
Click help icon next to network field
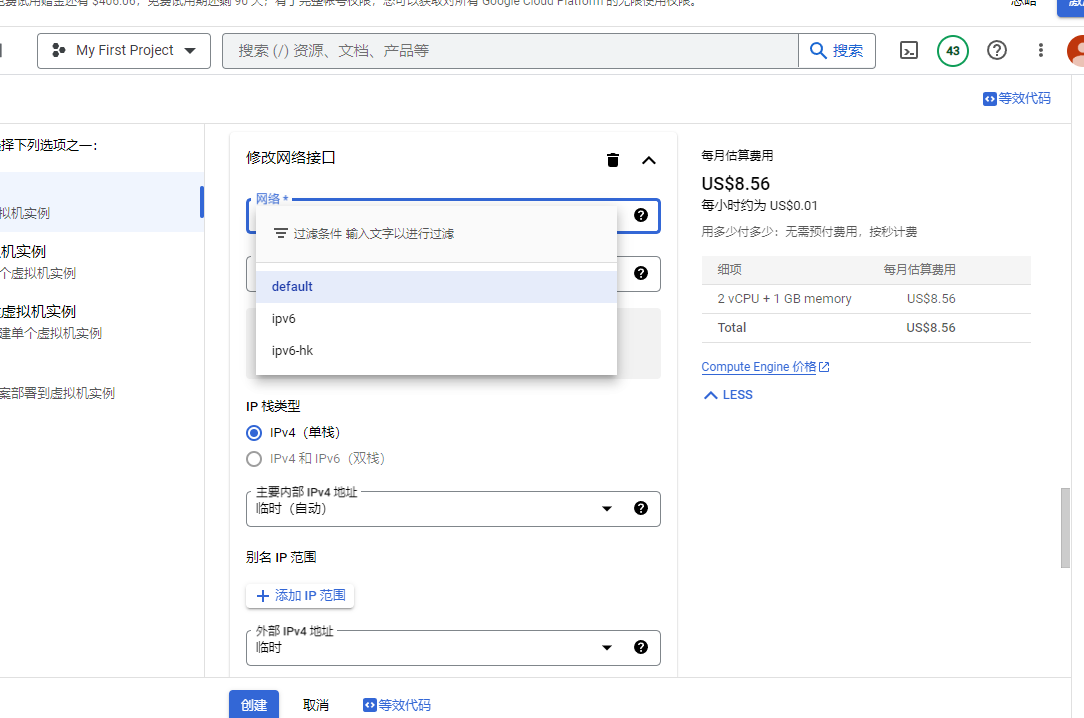point(641,215)
